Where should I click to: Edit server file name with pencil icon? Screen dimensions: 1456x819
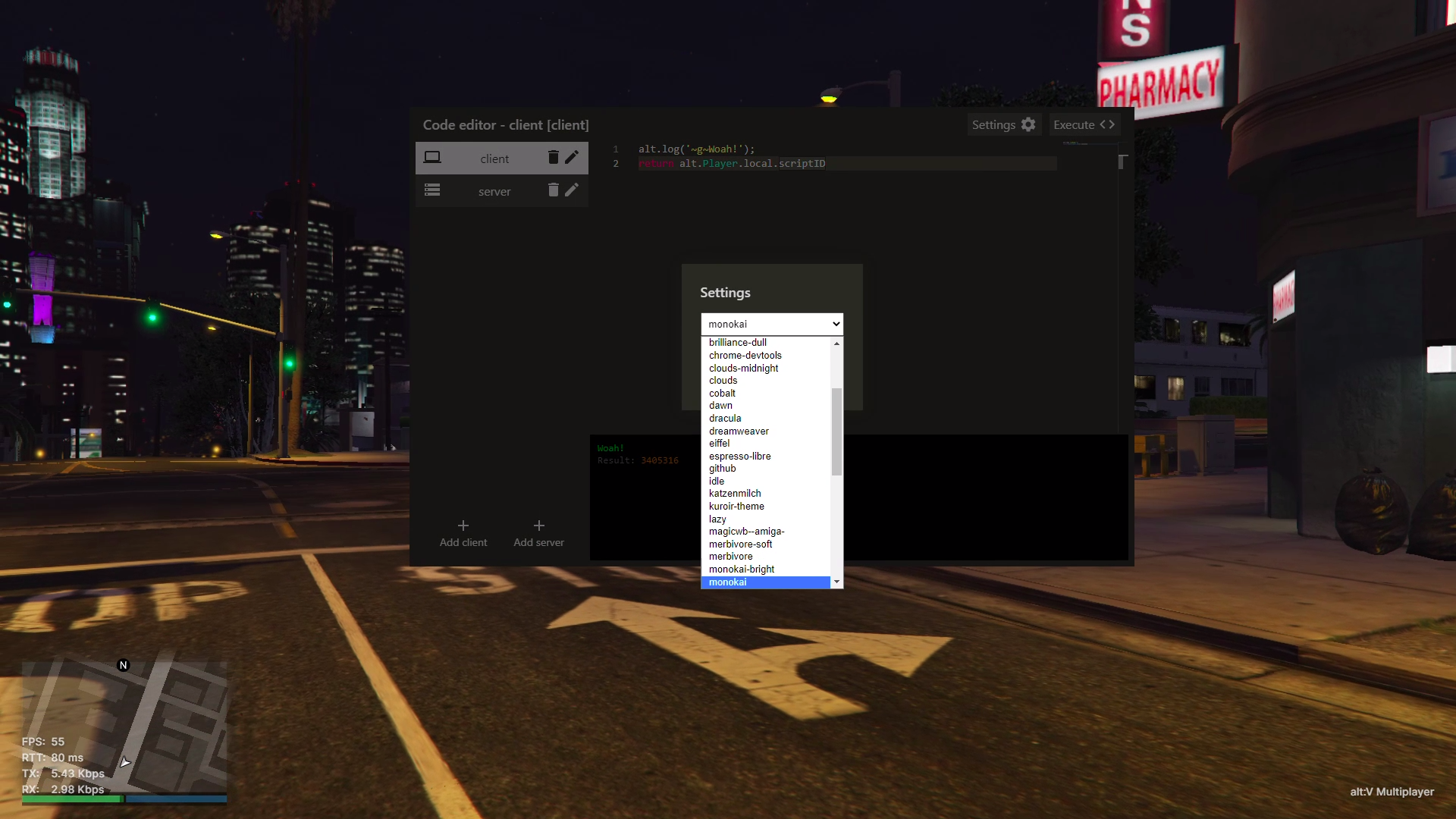pyautogui.click(x=572, y=190)
